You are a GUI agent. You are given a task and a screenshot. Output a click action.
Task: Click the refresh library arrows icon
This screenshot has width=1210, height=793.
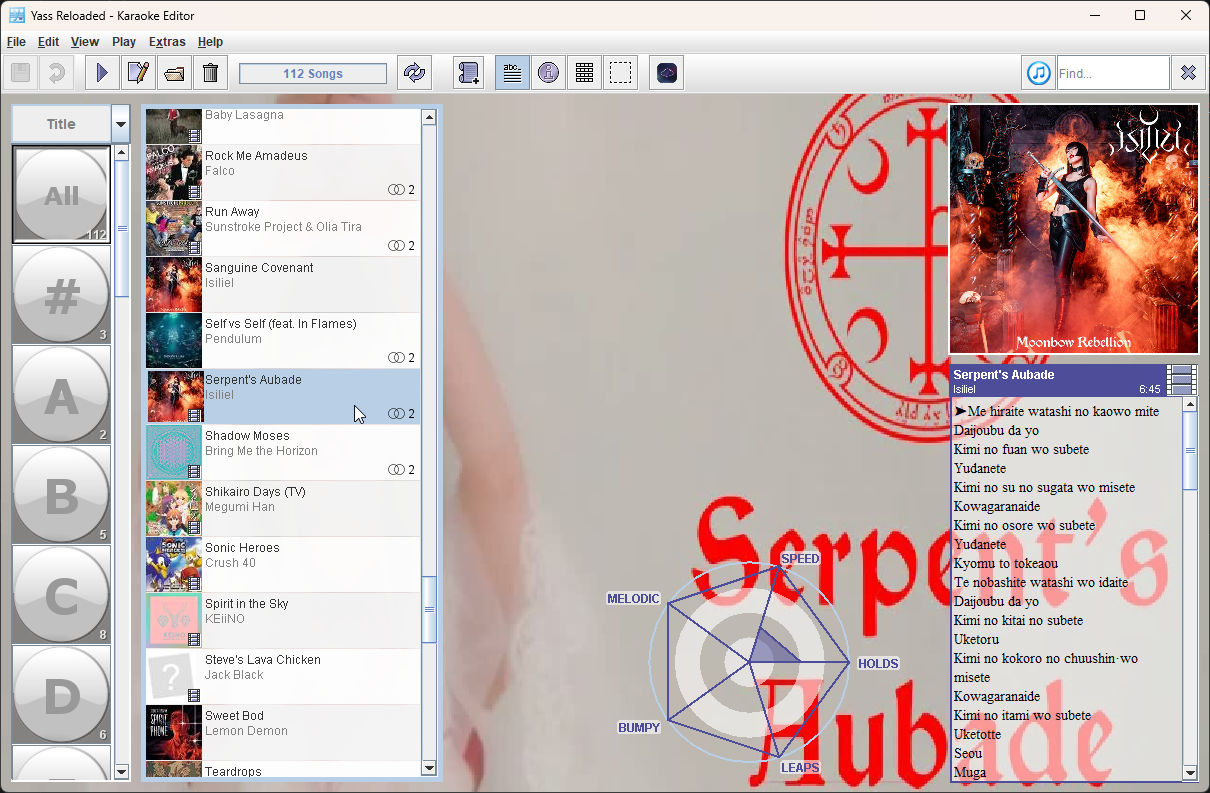tap(413, 73)
